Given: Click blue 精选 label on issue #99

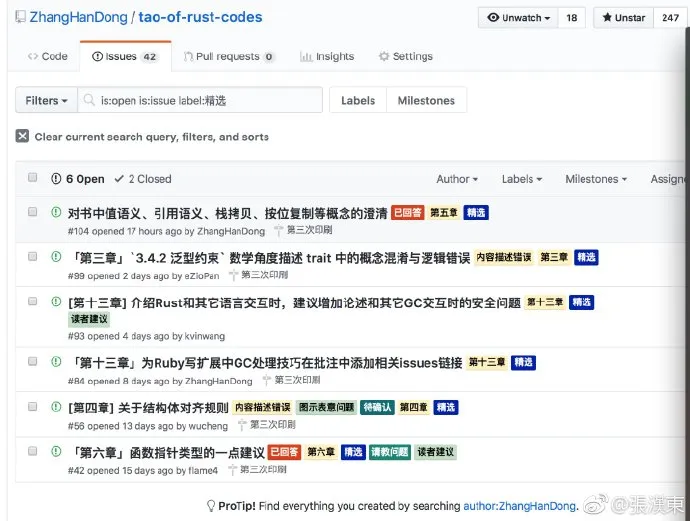Looking at the screenshot, I should [586, 257].
